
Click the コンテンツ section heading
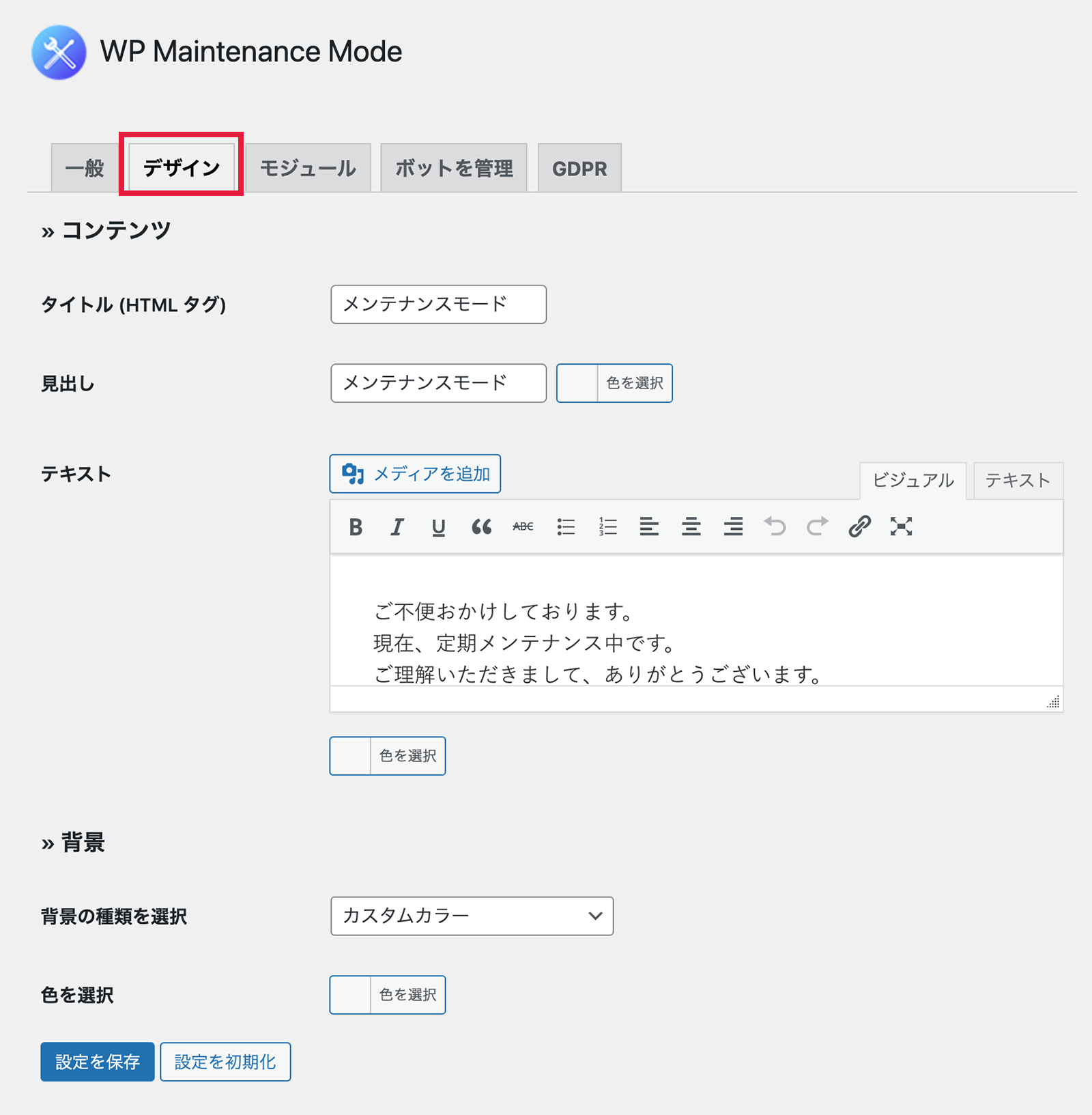coord(106,230)
